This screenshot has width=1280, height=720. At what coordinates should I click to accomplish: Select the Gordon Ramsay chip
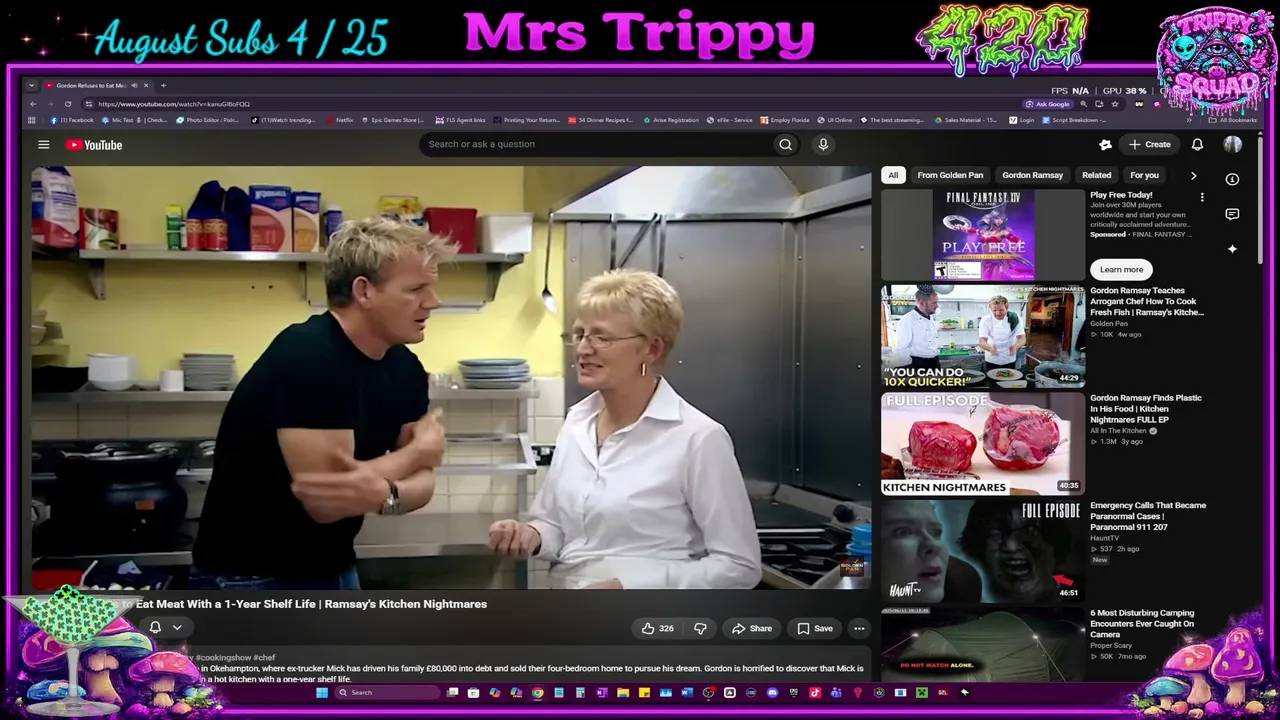pyautogui.click(x=1032, y=175)
